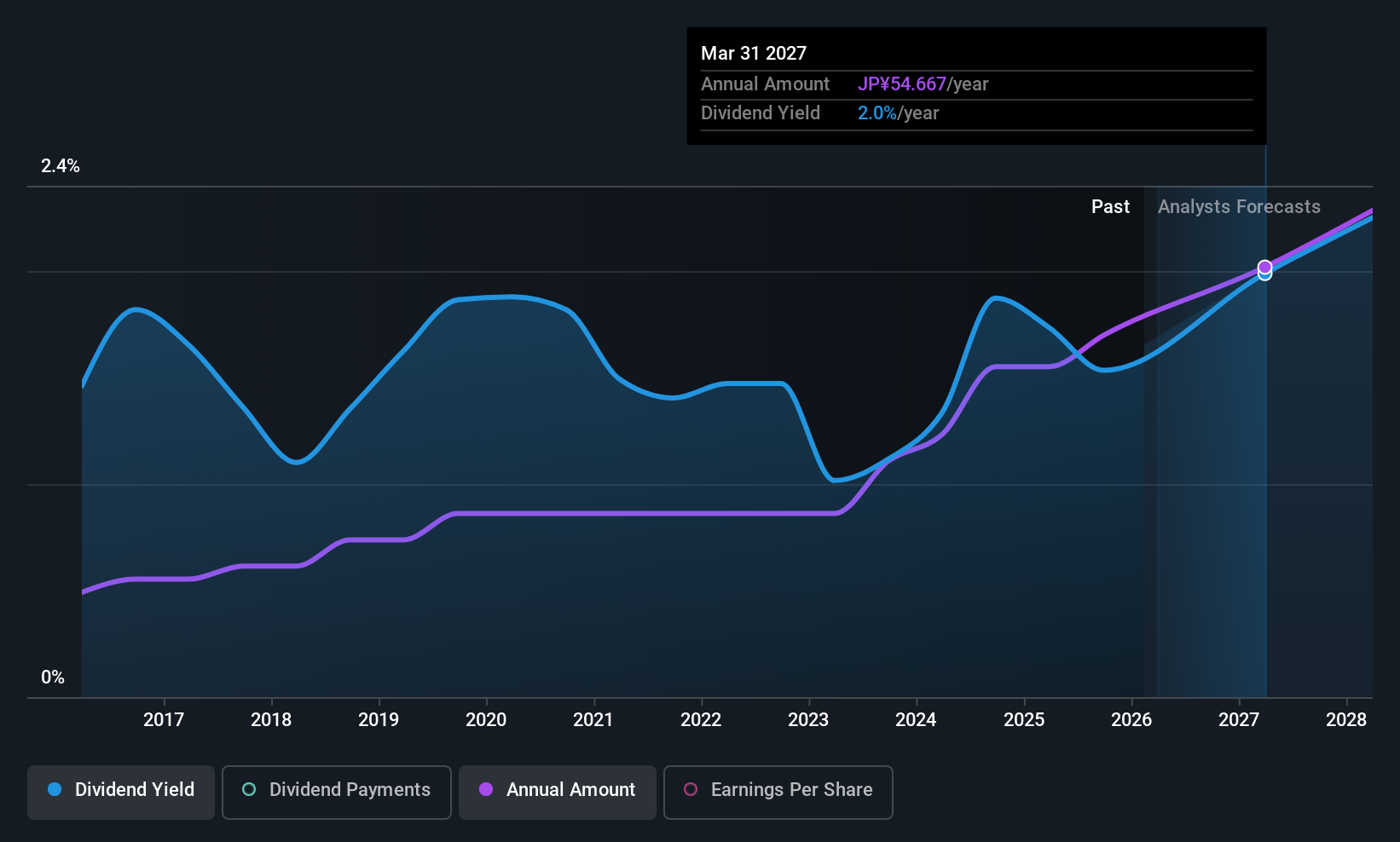Click the 2023 x-axis year label
This screenshot has width=1400, height=842.
click(808, 720)
